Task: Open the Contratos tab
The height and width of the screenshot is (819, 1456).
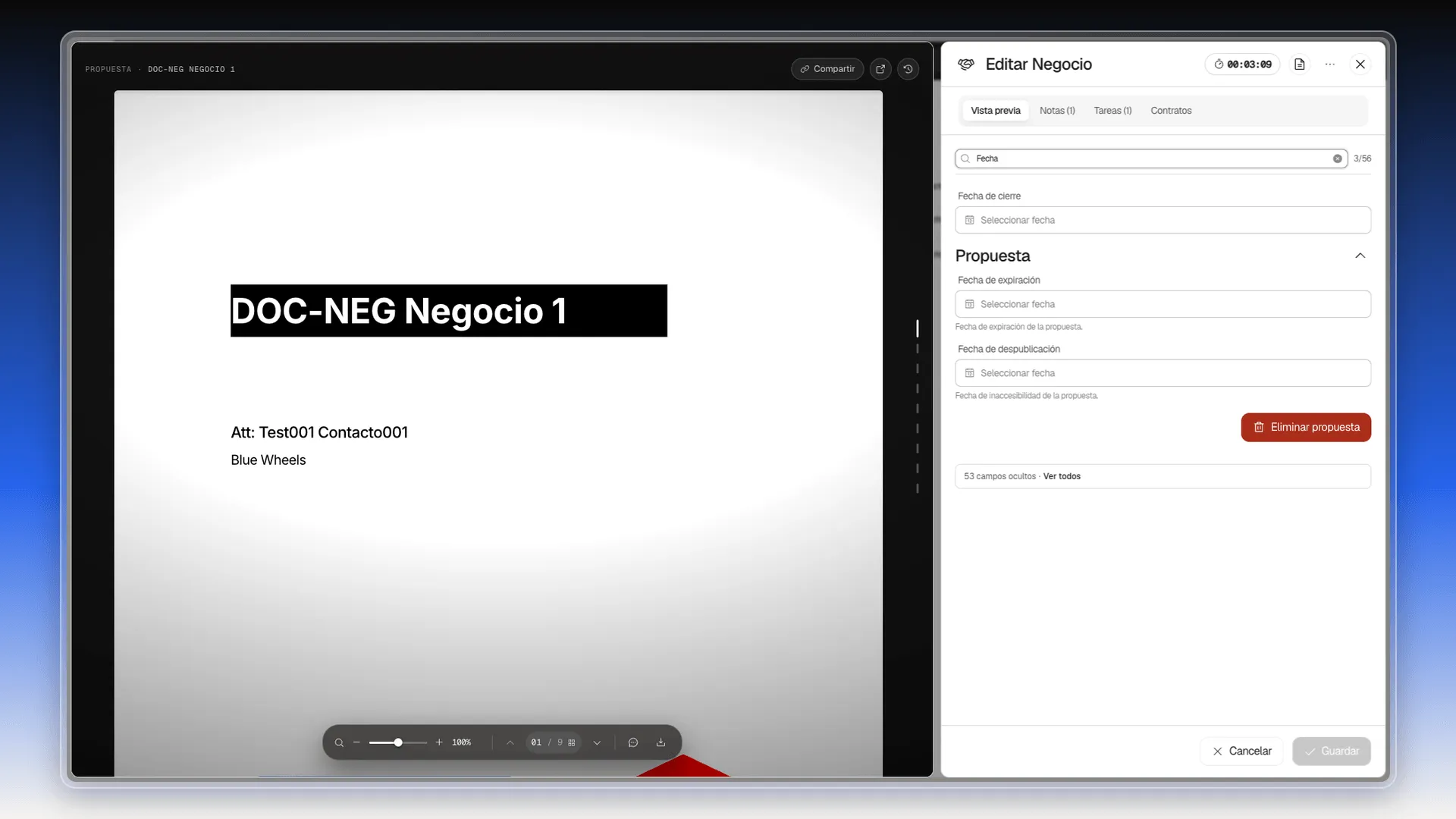Action: click(1171, 111)
